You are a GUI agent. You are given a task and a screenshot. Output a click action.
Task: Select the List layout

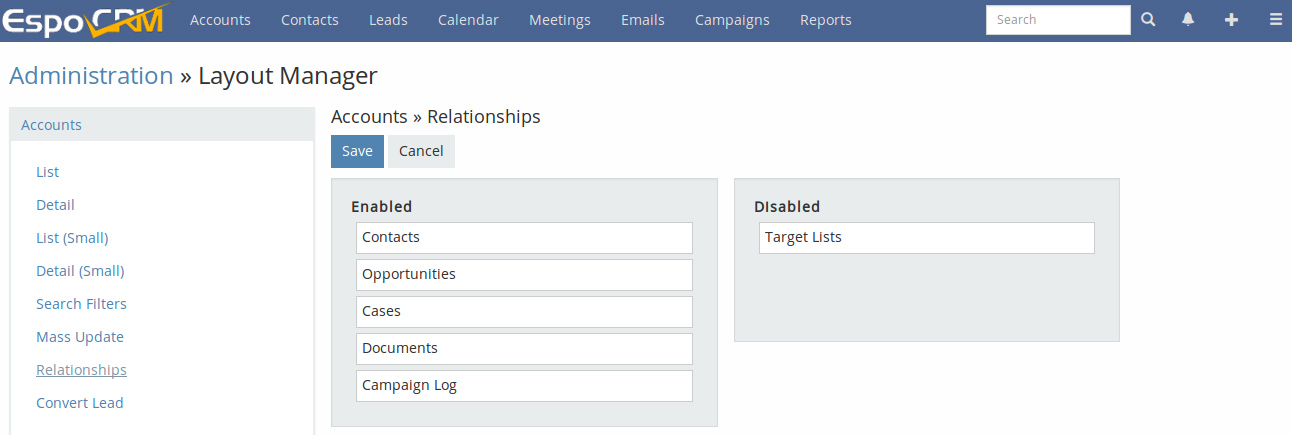(48, 172)
